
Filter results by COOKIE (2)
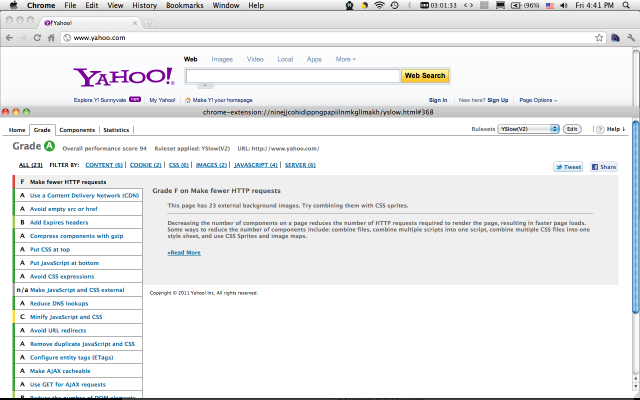146,165
